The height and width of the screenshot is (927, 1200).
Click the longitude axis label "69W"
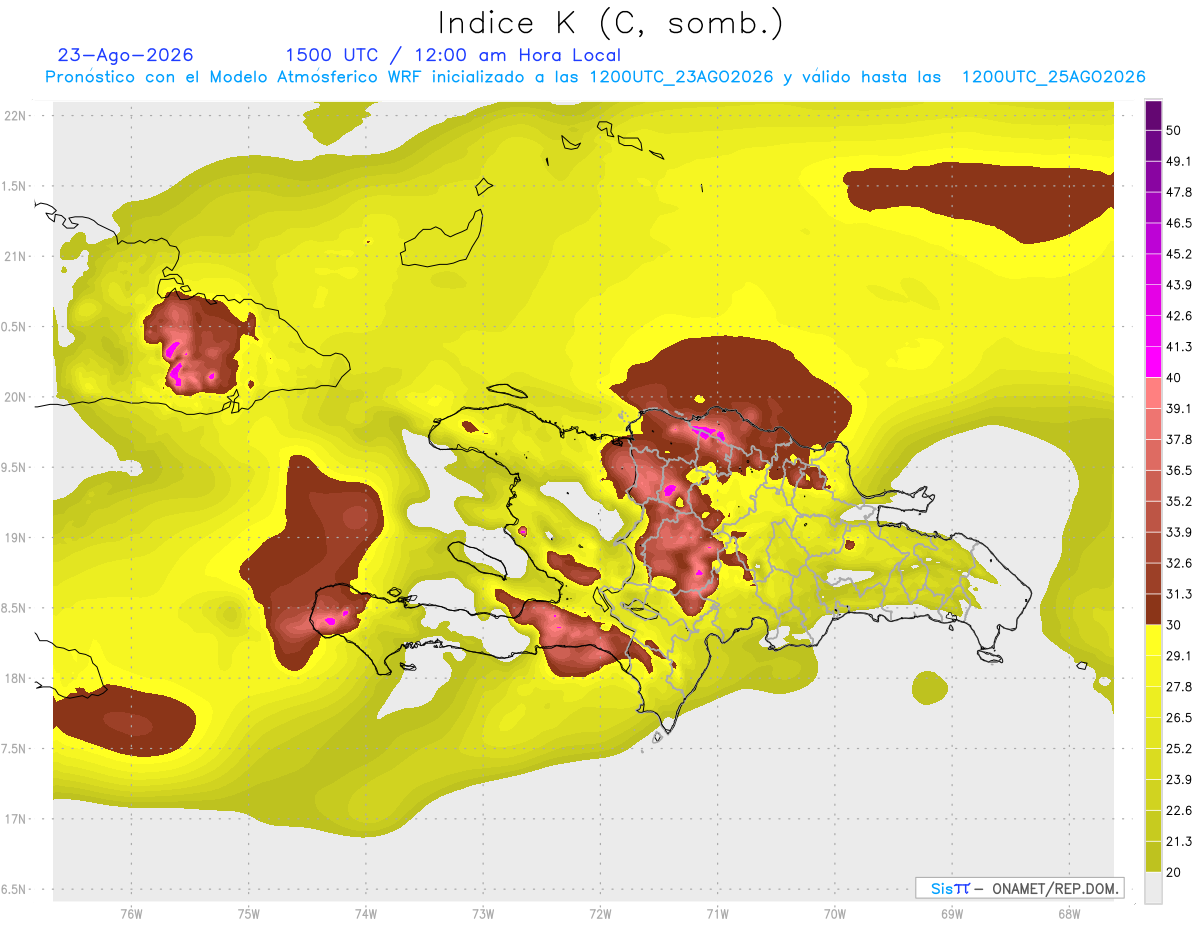[951, 914]
